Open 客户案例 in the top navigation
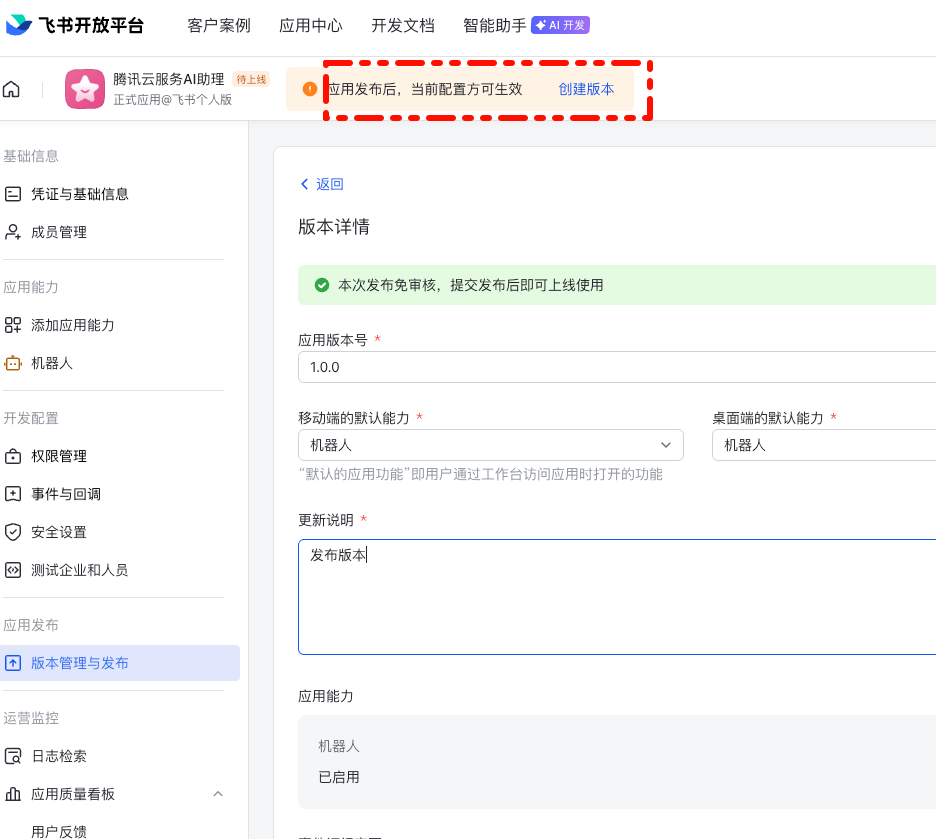936x839 pixels. click(x=219, y=25)
